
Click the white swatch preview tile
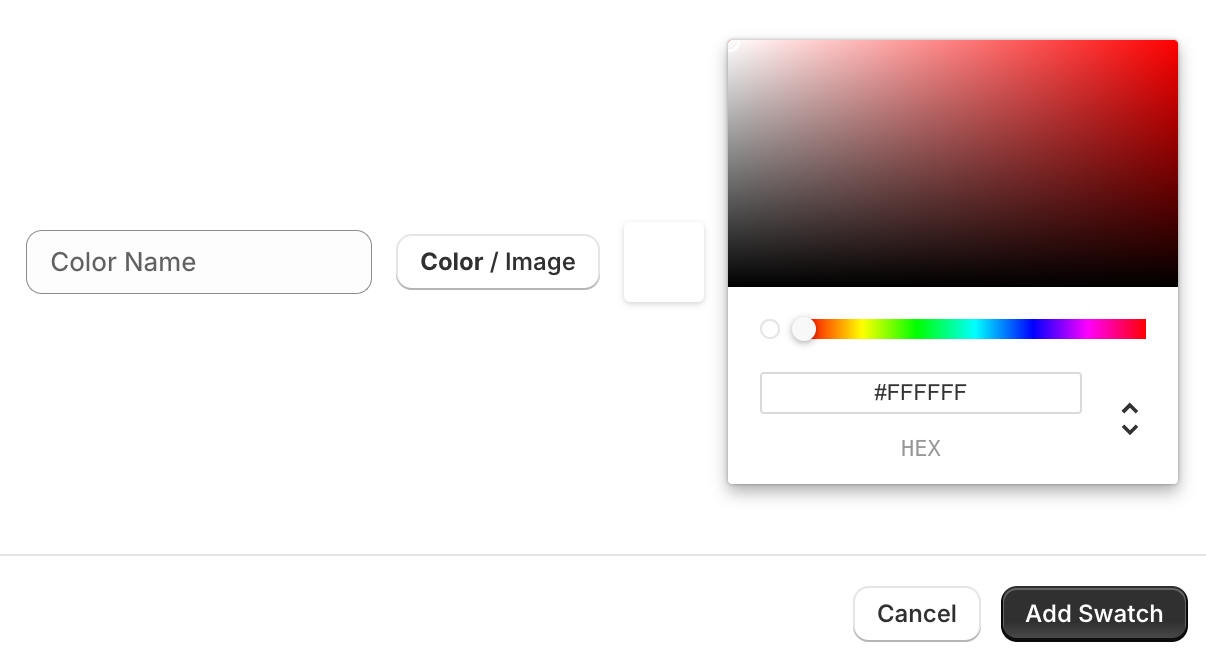[x=663, y=261]
